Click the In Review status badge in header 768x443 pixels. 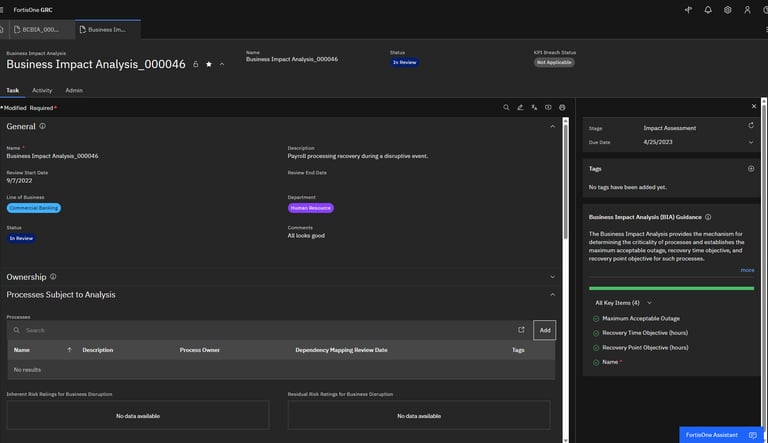coord(404,62)
